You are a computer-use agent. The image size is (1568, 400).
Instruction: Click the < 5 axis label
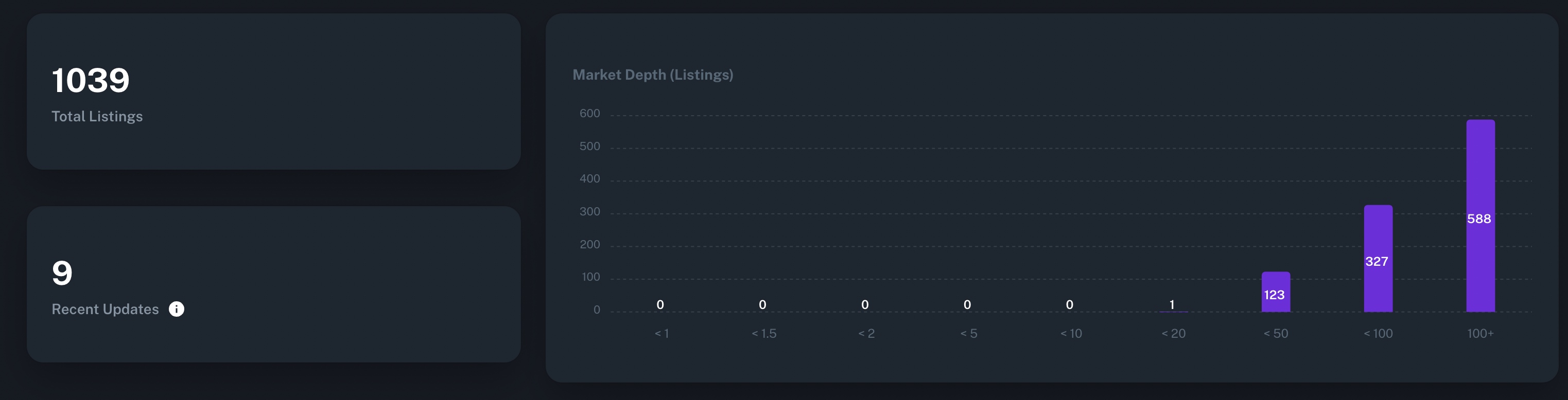968,333
